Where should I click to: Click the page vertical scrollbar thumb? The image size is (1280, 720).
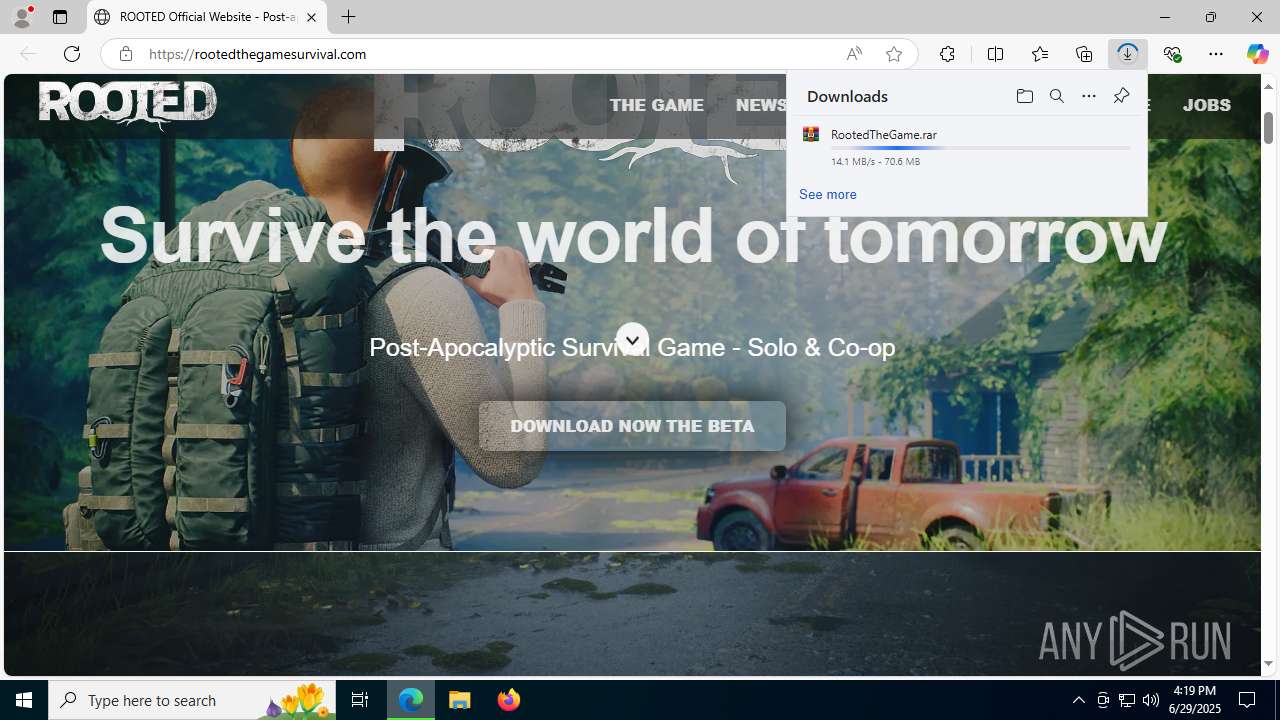point(1268,128)
